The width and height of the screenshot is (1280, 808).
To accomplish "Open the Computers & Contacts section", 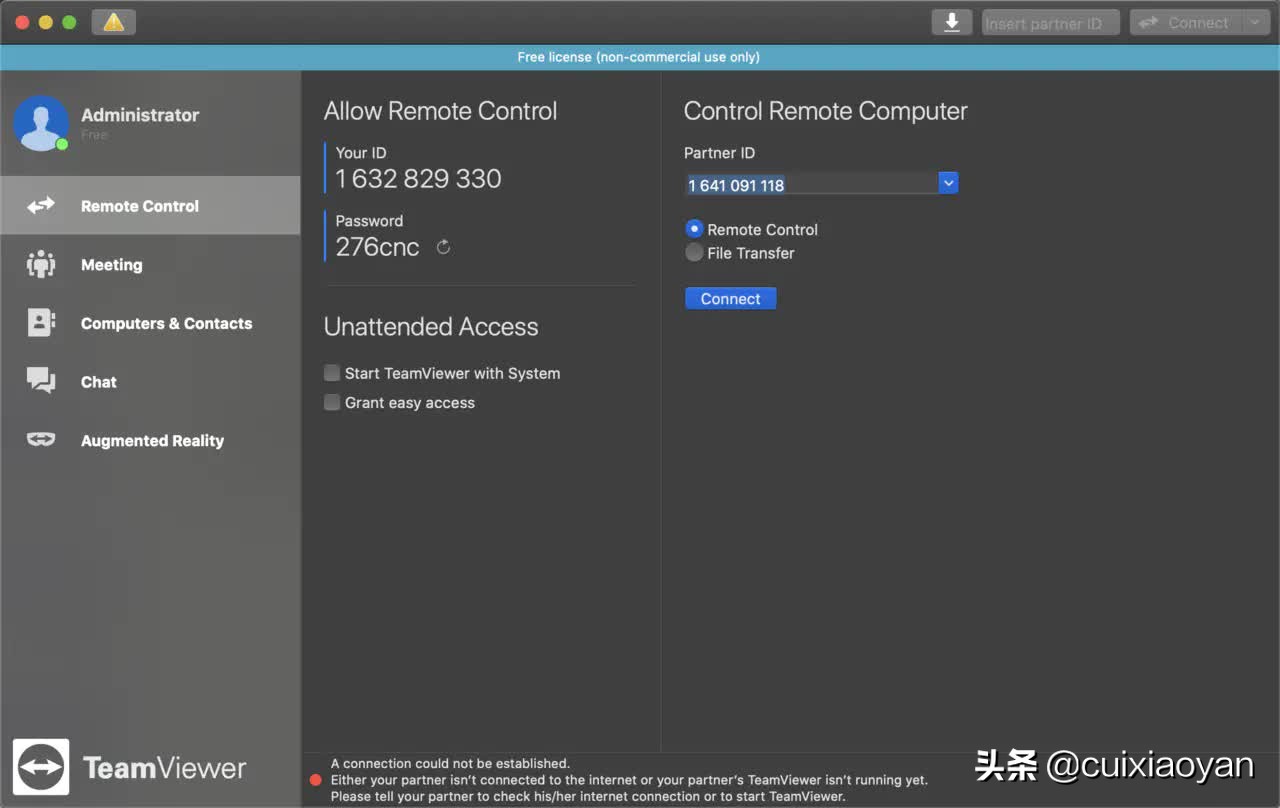I will tap(166, 323).
